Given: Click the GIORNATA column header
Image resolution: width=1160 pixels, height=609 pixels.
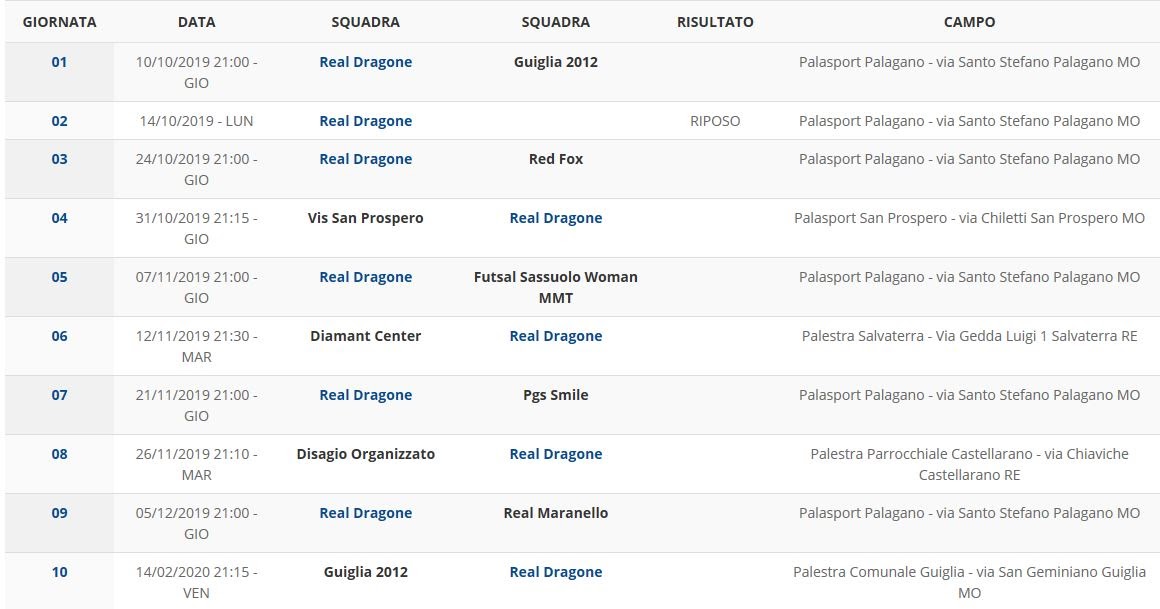Looking at the screenshot, I should 59,22.
